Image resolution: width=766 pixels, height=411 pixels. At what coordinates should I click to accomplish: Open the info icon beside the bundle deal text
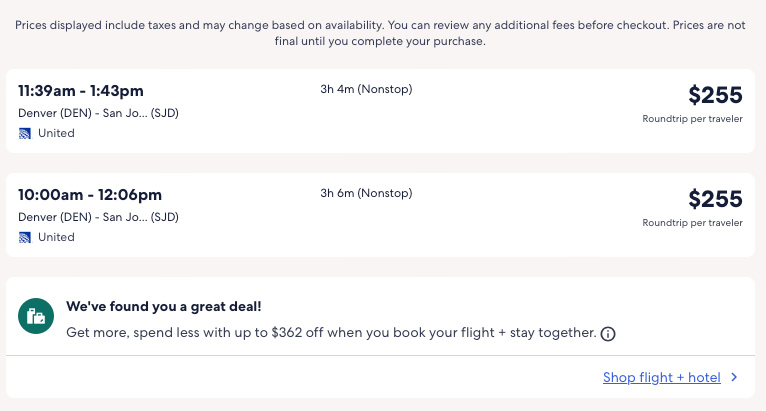tap(608, 333)
